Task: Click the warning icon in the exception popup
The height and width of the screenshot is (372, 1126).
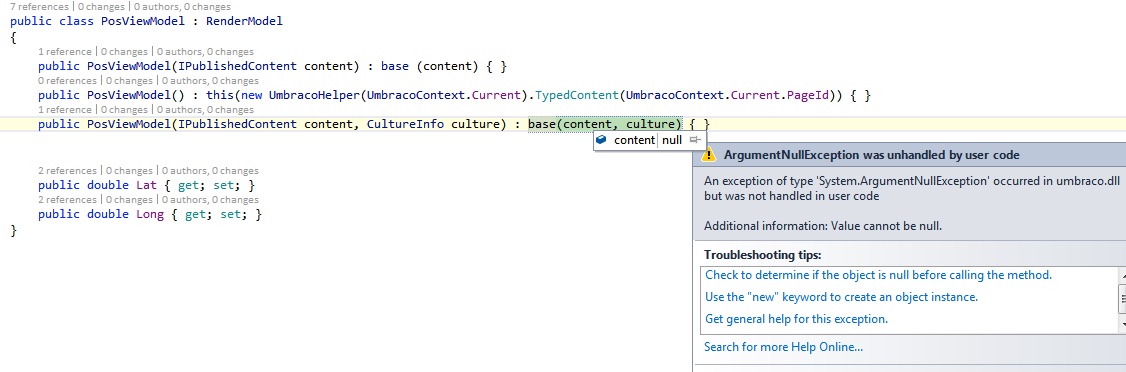Action: tap(708, 154)
